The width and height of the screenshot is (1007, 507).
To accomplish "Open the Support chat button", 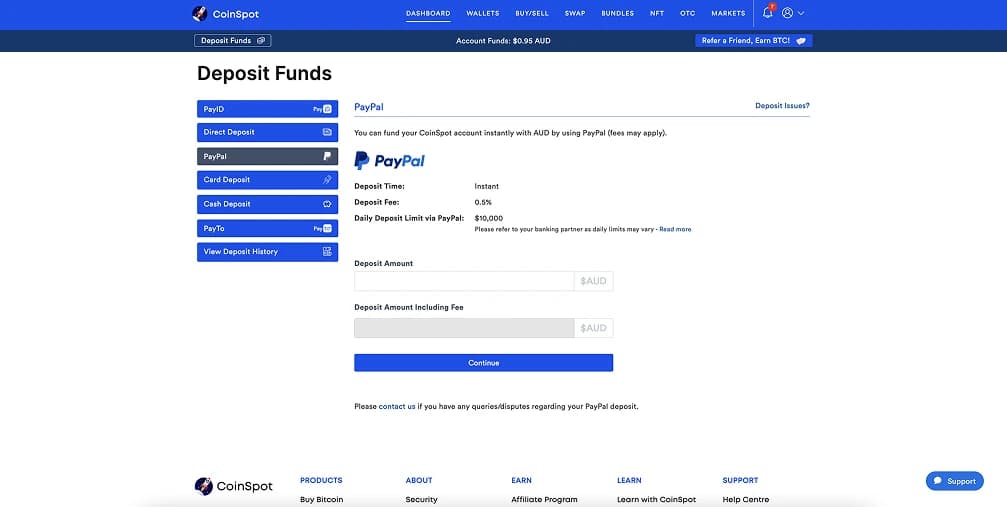I will pyautogui.click(x=954, y=481).
